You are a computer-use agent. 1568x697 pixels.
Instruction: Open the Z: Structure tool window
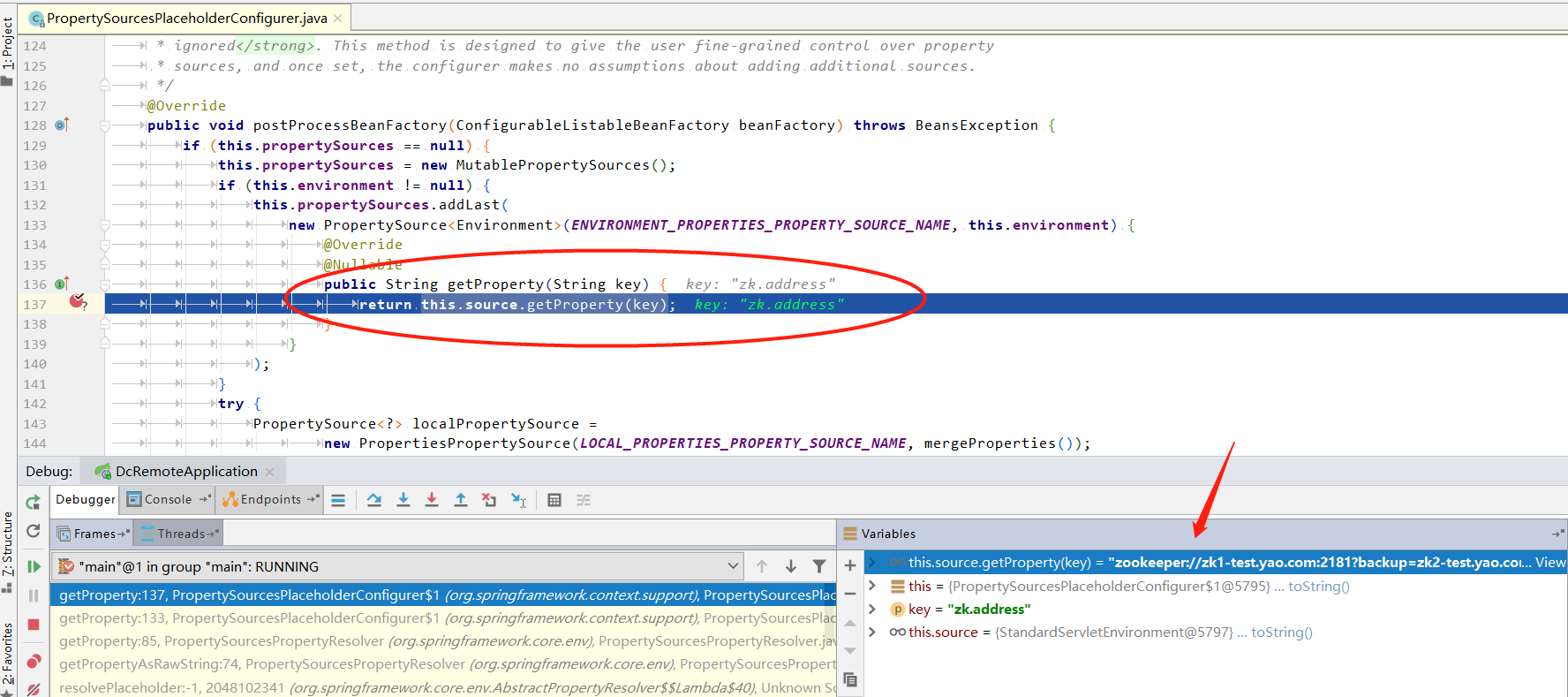click(x=8, y=552)
